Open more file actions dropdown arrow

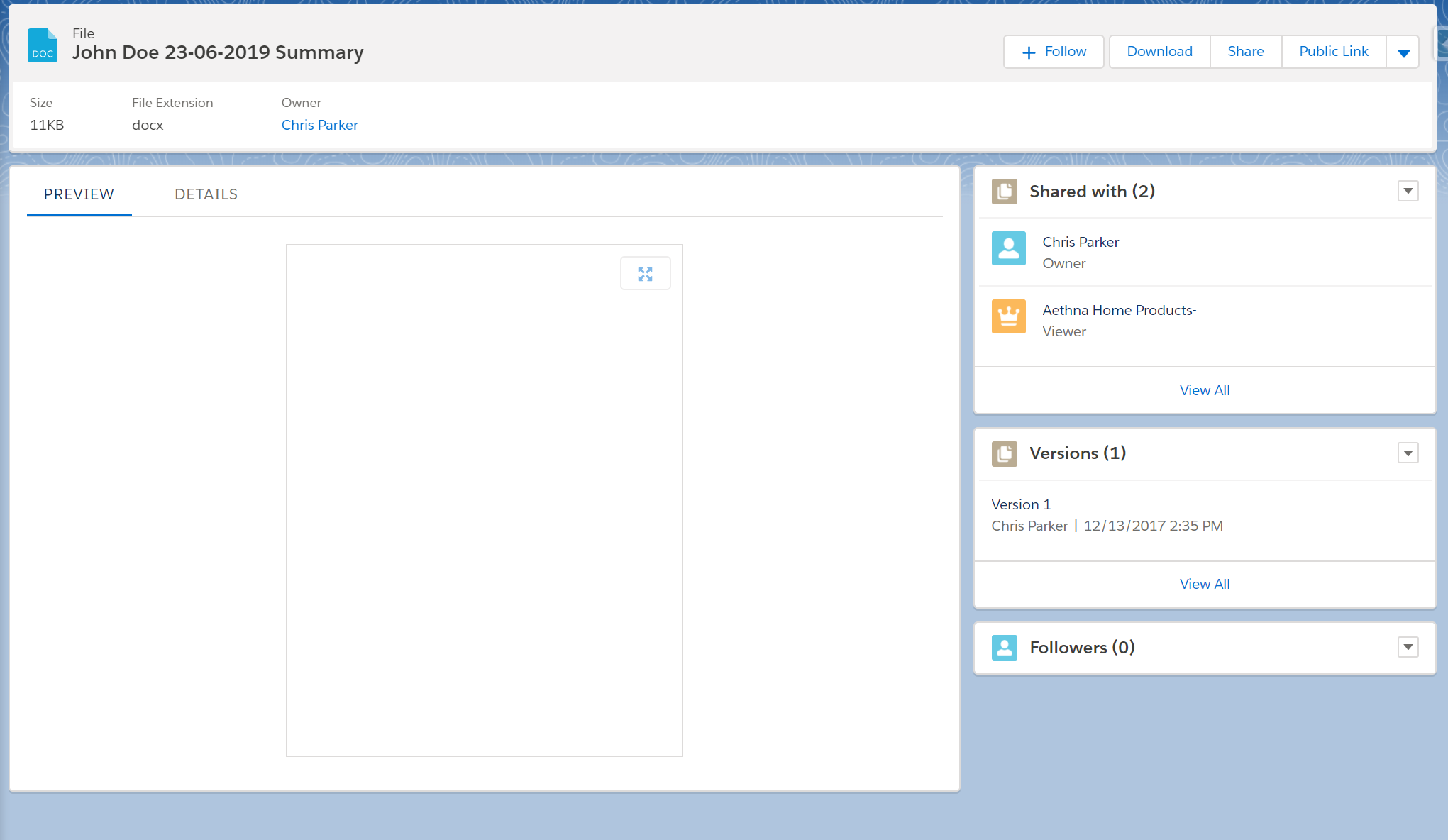1403,52
